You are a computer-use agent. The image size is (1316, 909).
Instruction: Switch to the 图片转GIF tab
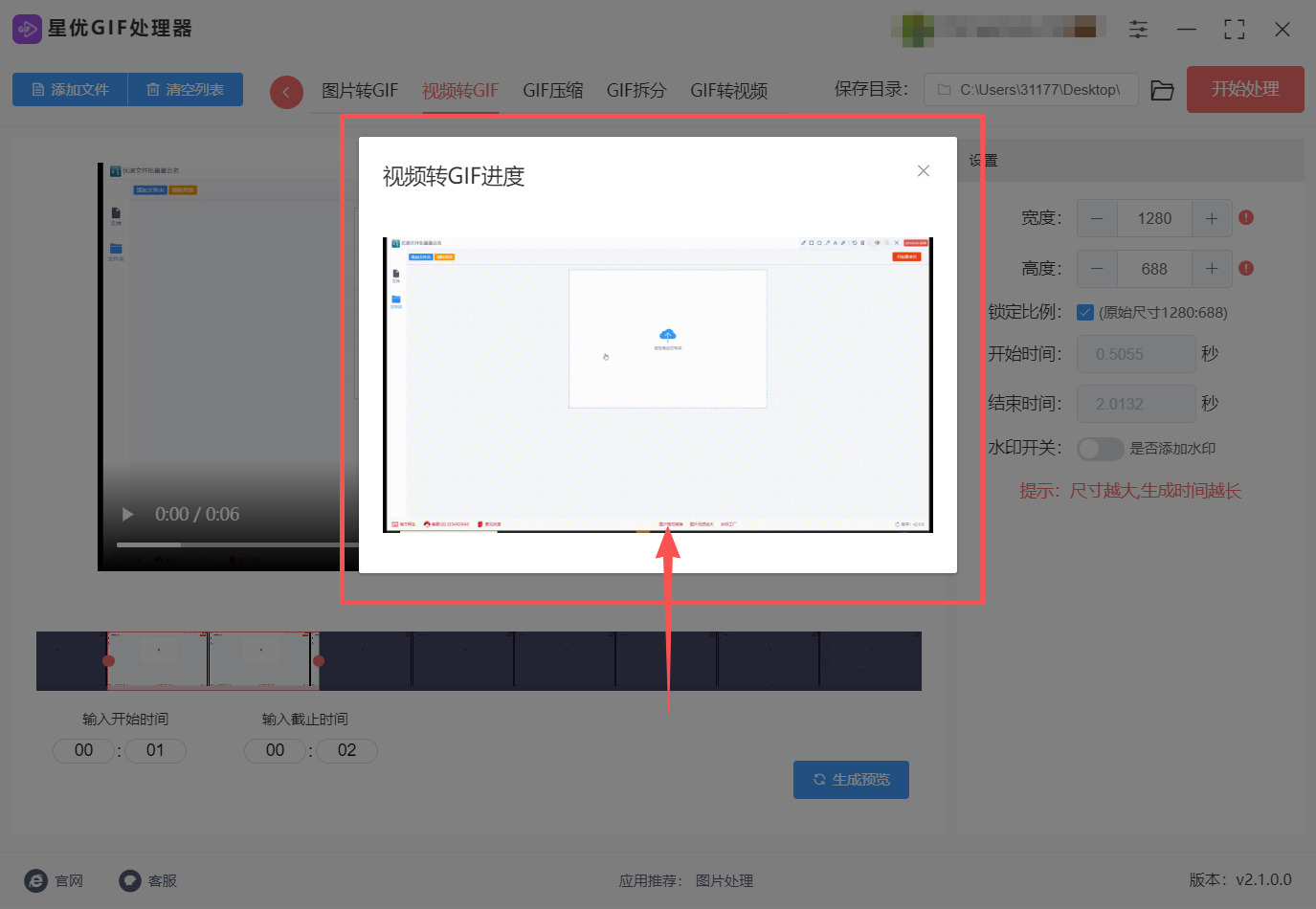362,90
